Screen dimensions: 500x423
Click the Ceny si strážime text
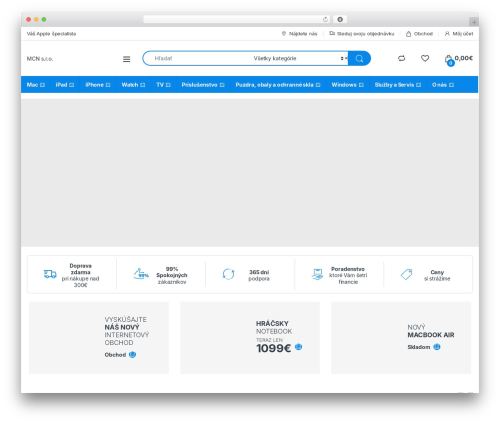point(437,275)
